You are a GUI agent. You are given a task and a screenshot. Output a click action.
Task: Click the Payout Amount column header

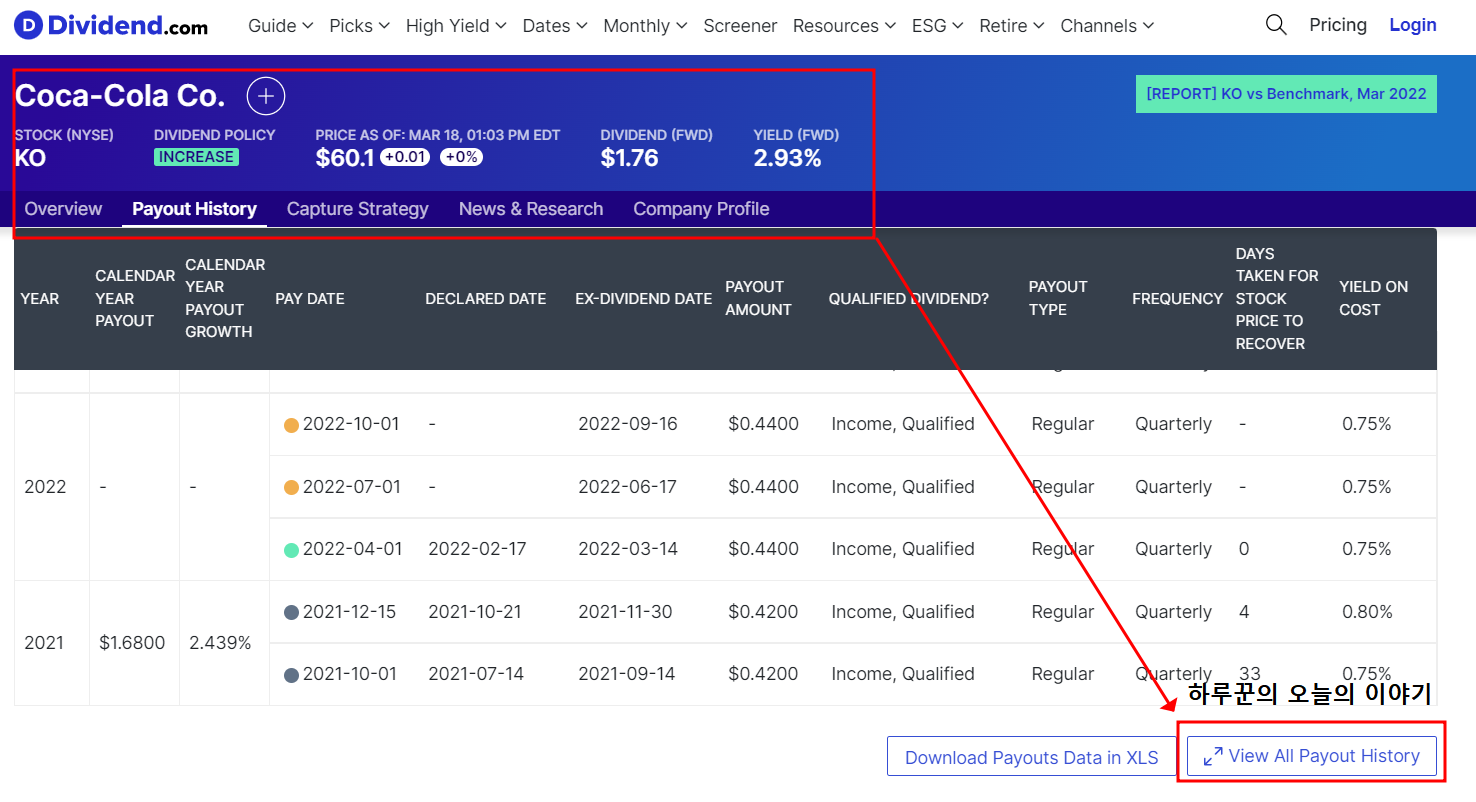click(x=758, y=299)
